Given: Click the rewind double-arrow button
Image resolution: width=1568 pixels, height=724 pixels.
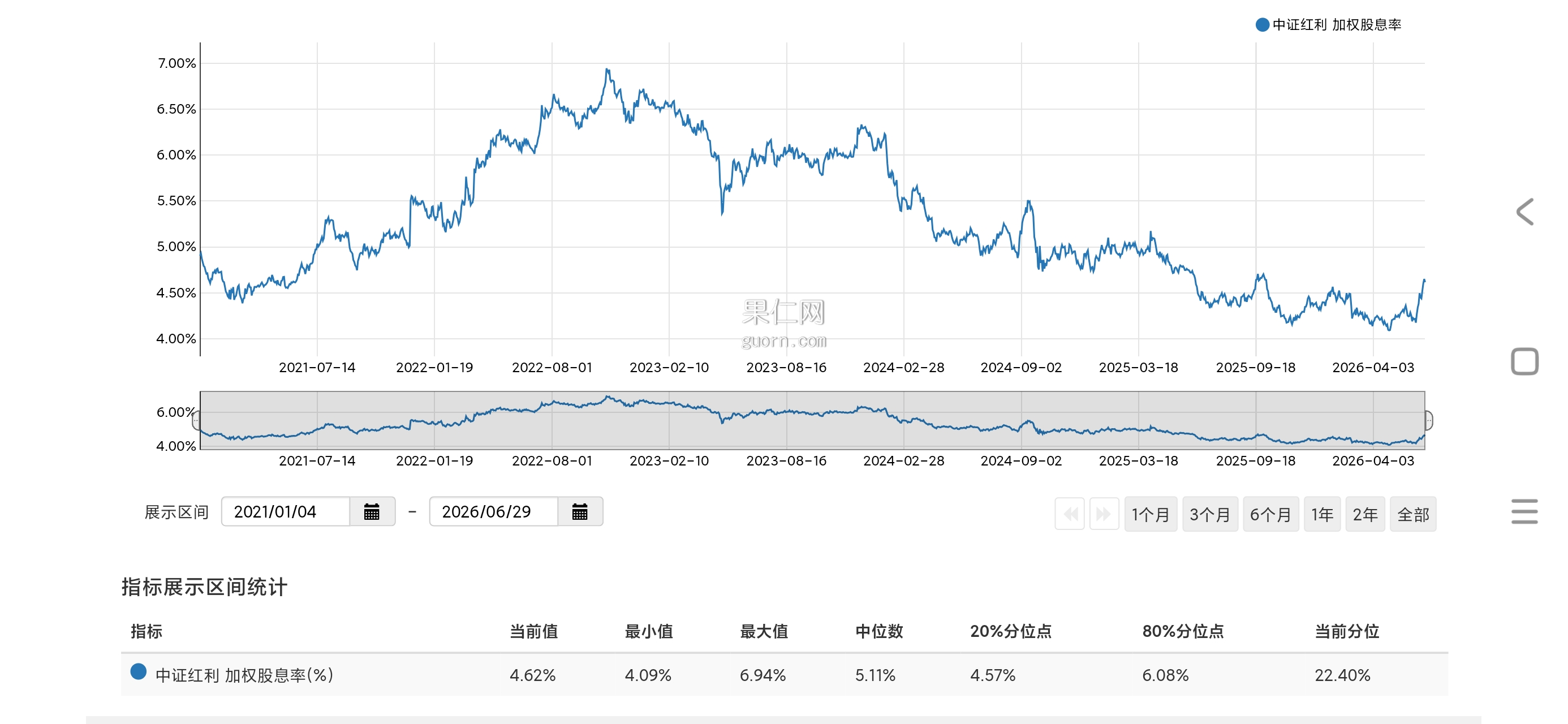Looking at the screenshot, I should click(x=1070, y=515).
